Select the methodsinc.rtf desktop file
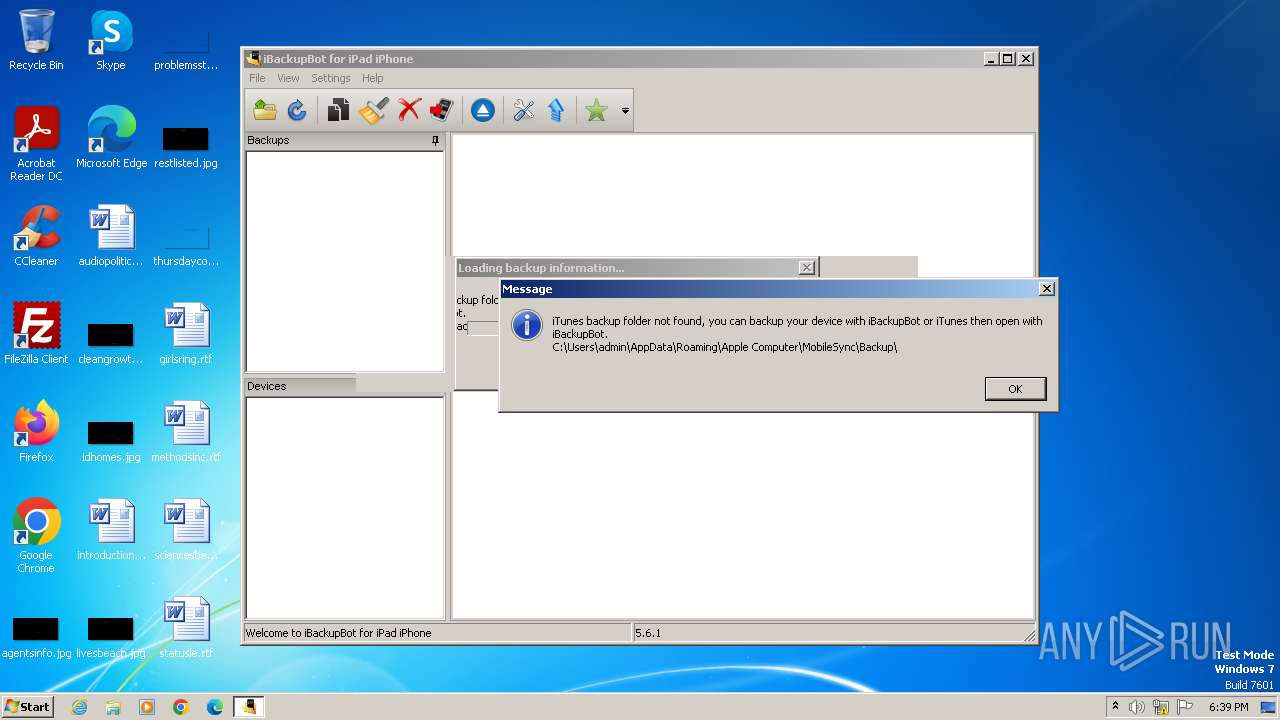Screen dimensions: 1280x720 tap(186, 432)
